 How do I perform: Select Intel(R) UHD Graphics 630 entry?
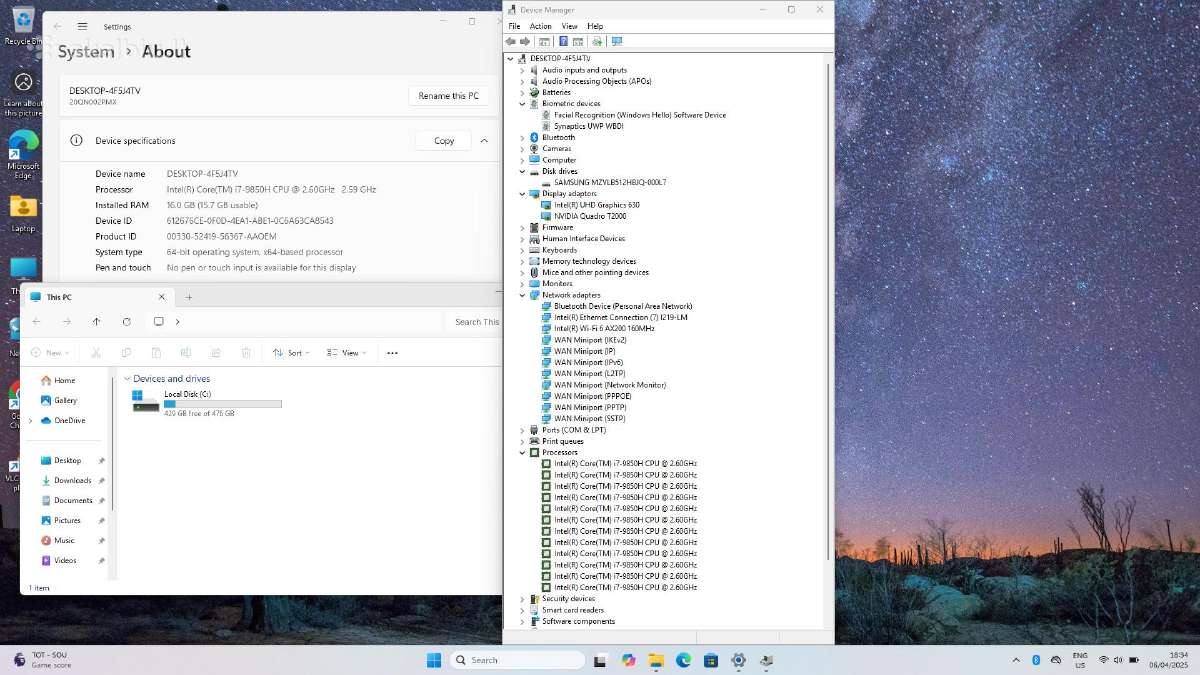point(596,205)
